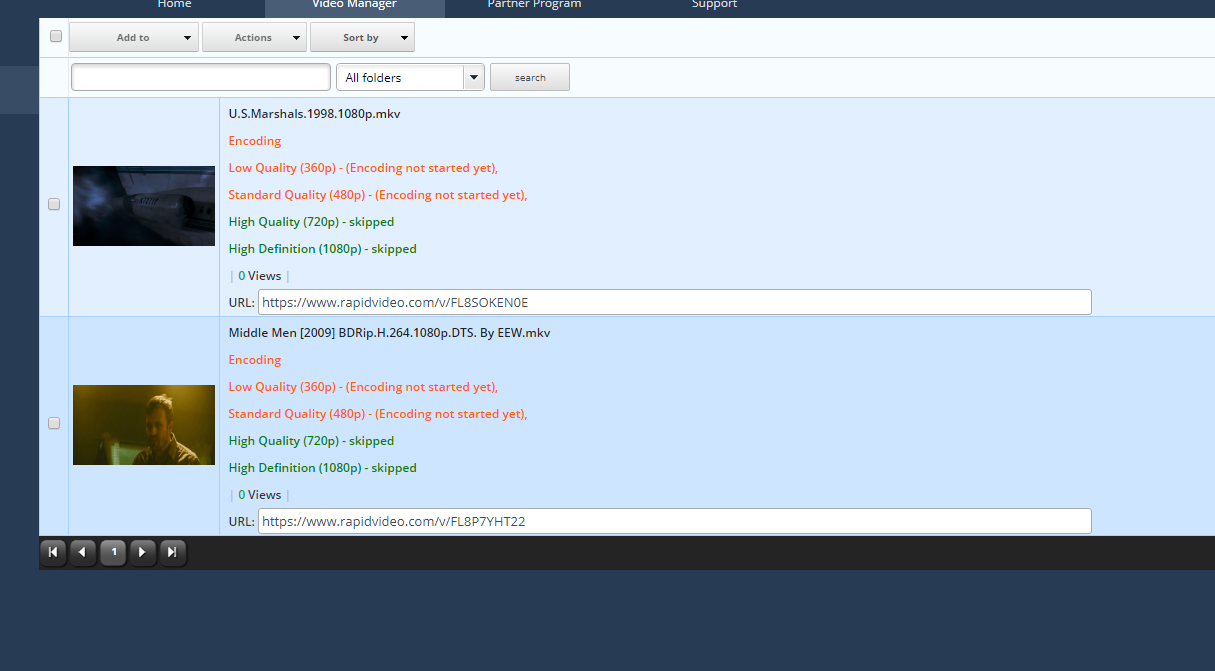Screen dimensions: 1215x671
Task: Click the U.S.Marshals URL field
Action: coord(674,302)
